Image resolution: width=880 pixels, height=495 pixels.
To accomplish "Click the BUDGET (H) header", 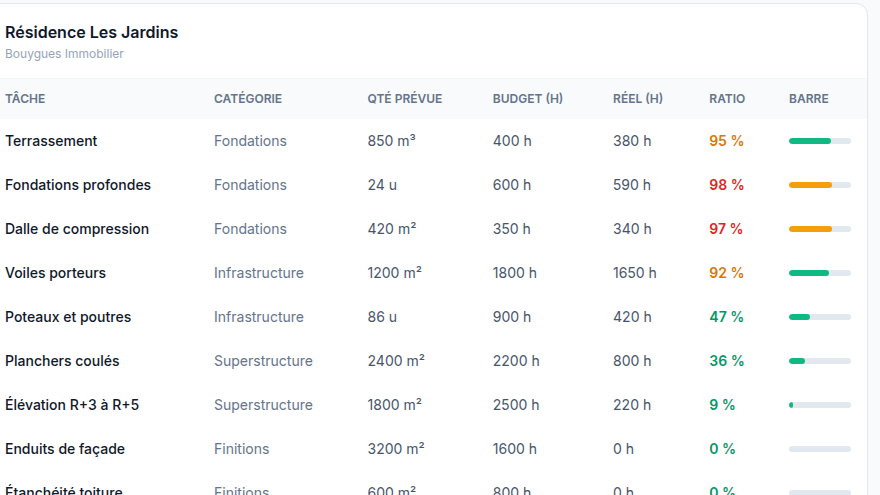I will pos(528,99).
